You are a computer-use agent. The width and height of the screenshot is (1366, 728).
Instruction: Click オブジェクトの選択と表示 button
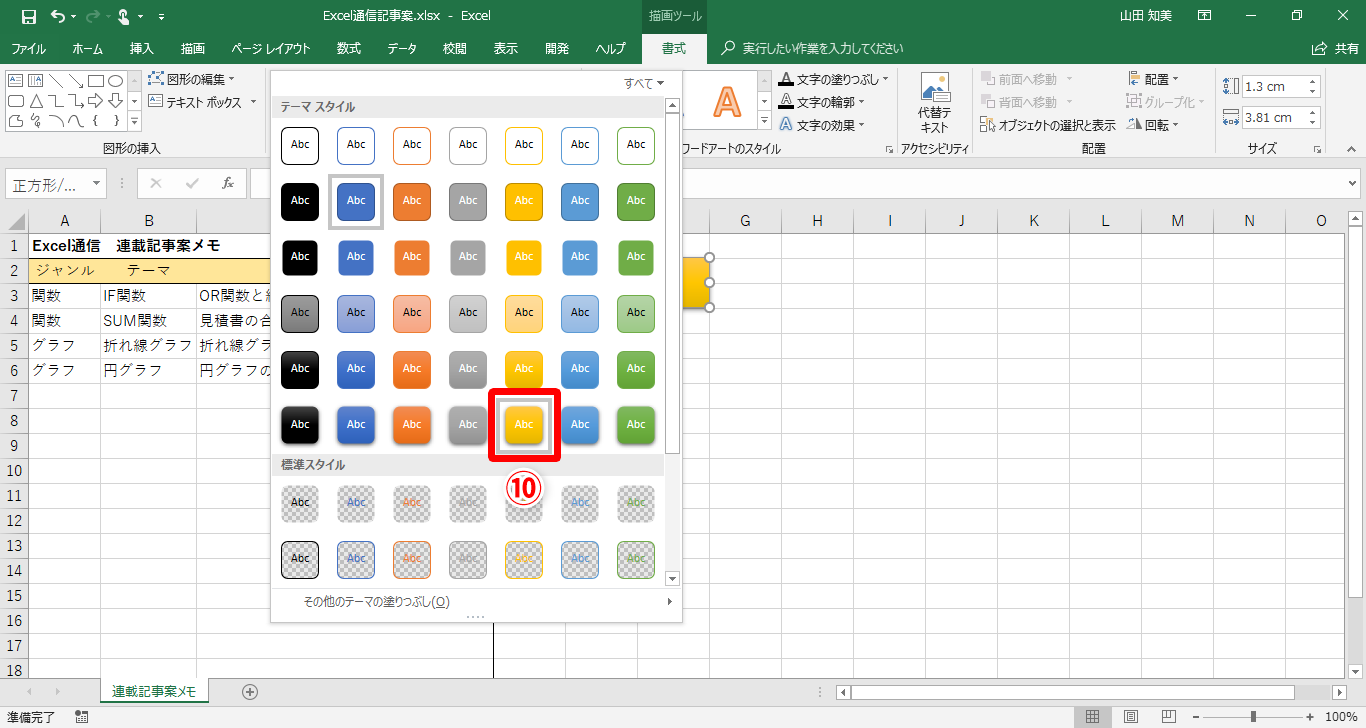click(x=1049, y=125)
